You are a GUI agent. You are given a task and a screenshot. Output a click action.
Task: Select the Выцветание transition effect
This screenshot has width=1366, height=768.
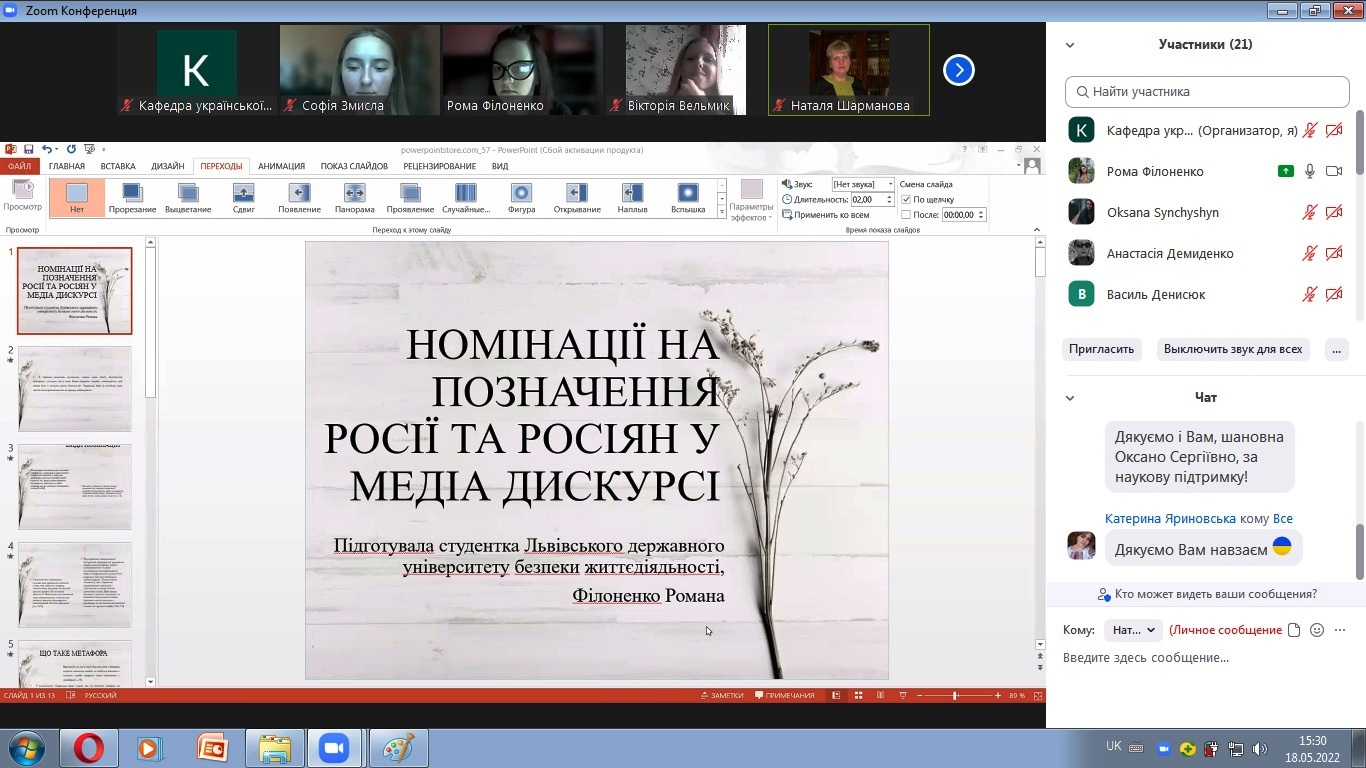[x=188, y=197]
